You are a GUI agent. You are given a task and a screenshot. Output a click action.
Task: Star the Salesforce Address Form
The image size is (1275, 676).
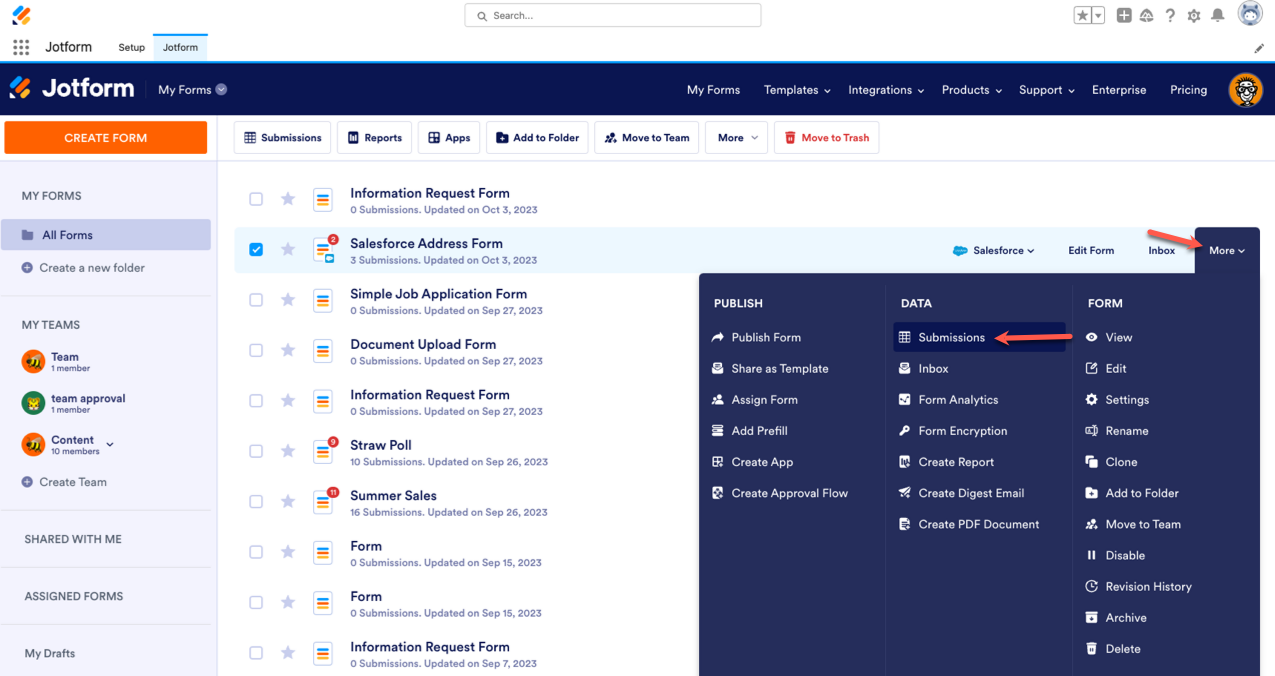click(x=288, y=249)
